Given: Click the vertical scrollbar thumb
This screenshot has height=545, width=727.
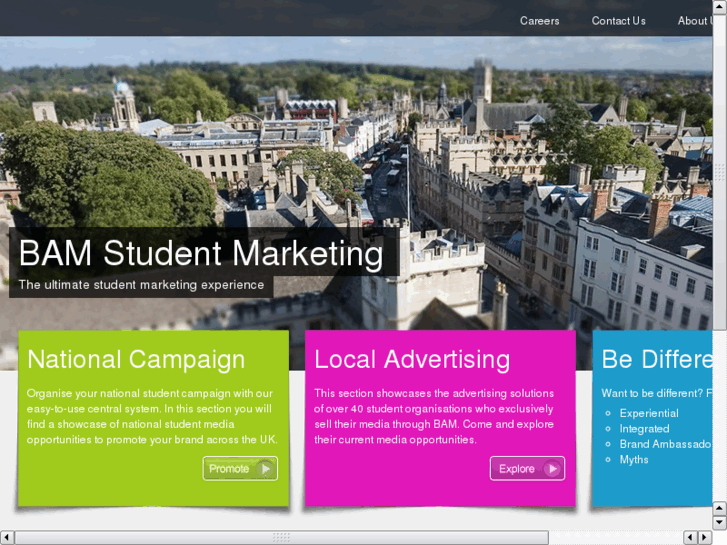Looking at the screenshot, I should (720, 172).
